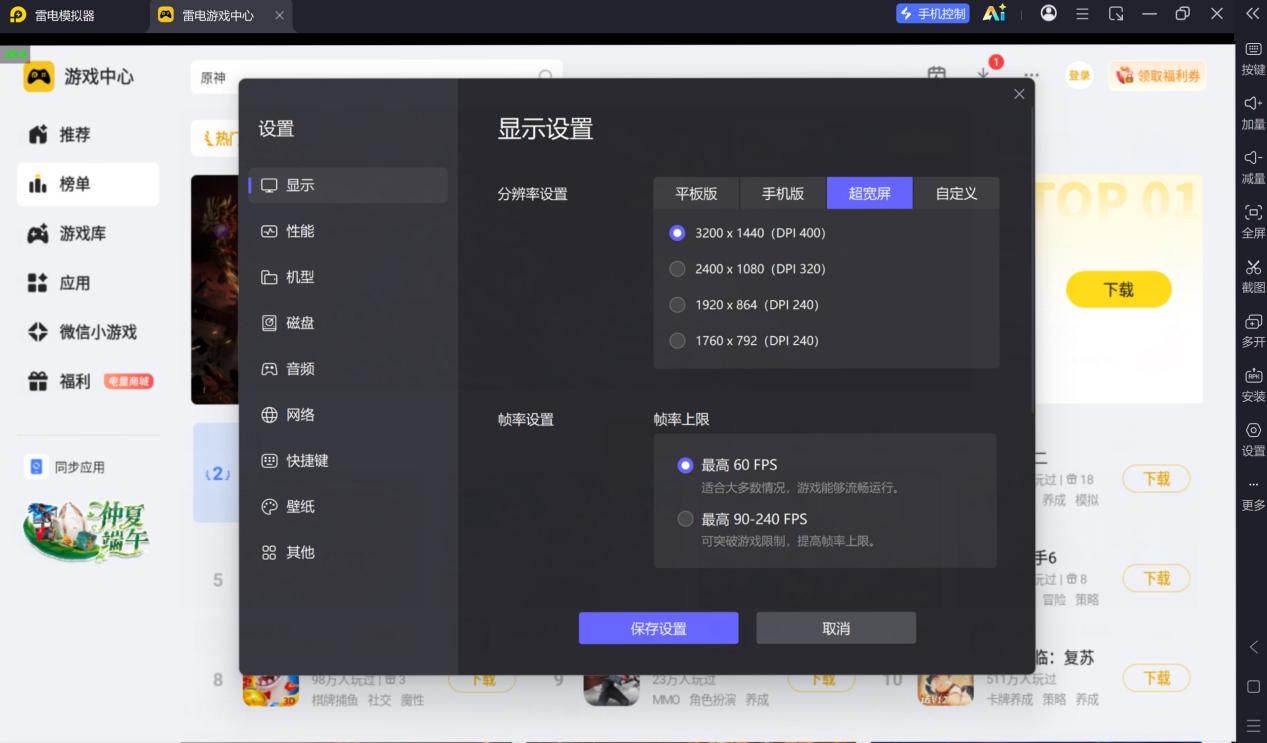Open the calendar gift icon near downloads
The image size is (1267, 743).
pos(937,75)
